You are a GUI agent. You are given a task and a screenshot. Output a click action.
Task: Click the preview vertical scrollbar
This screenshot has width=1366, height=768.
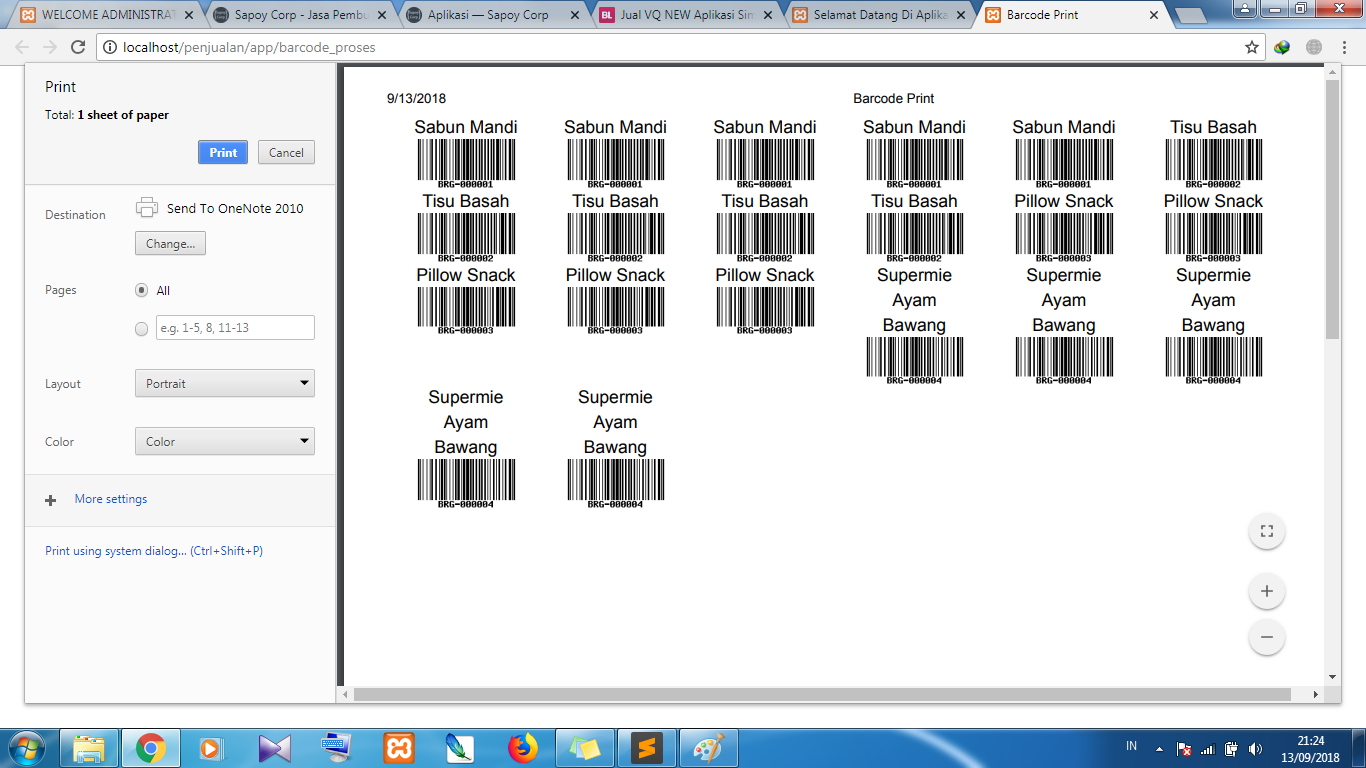(1332, 210)
